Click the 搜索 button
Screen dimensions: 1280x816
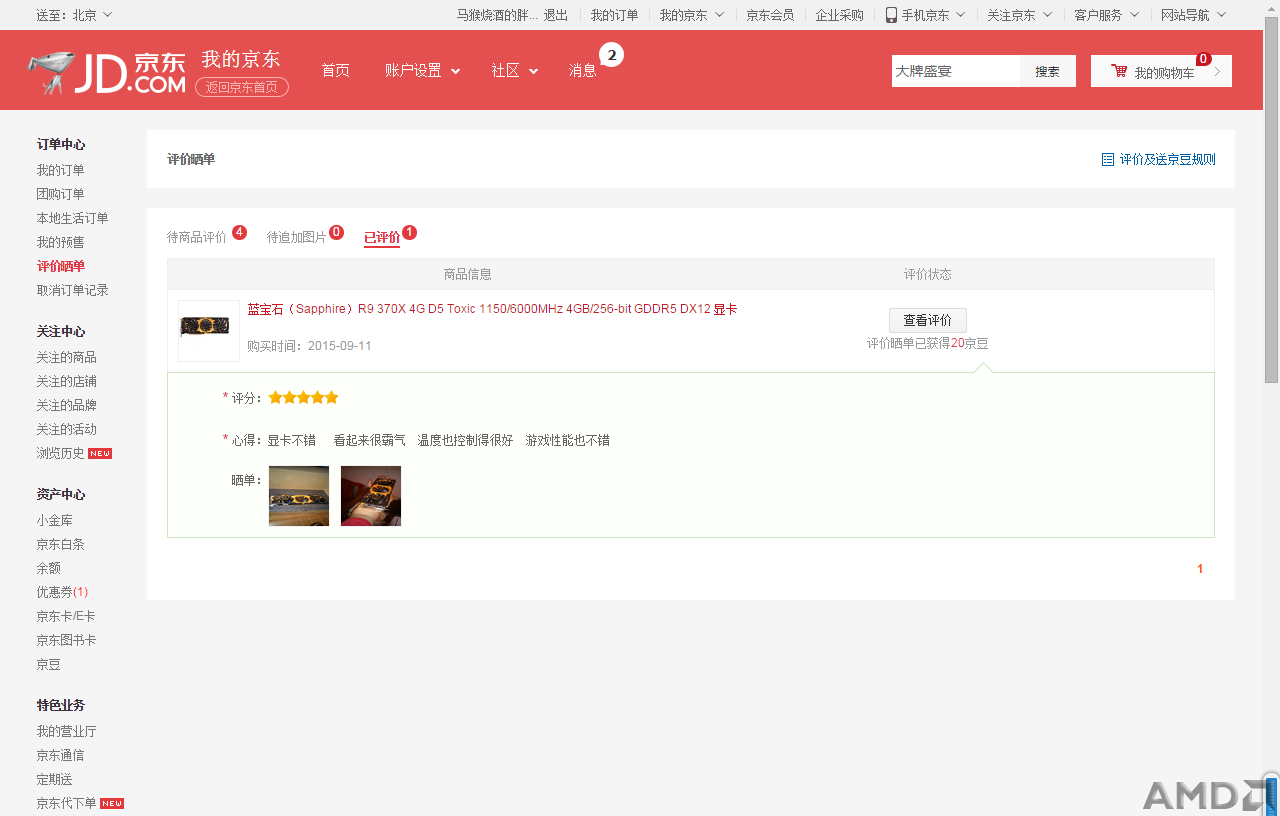tap(1047, 71)
